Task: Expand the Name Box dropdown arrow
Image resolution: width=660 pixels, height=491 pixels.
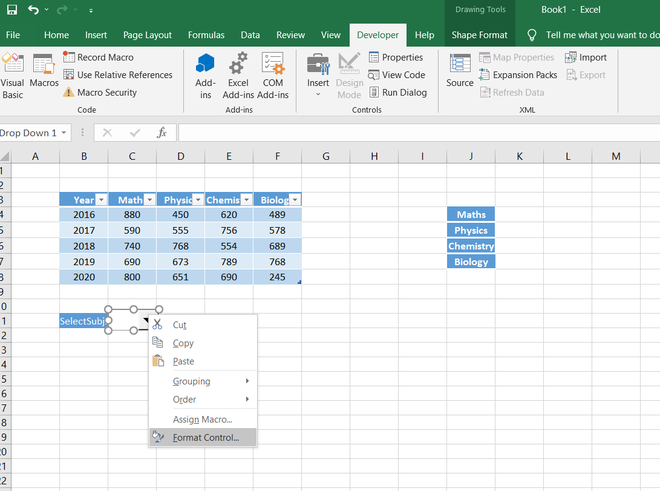Action: [64, 132]
